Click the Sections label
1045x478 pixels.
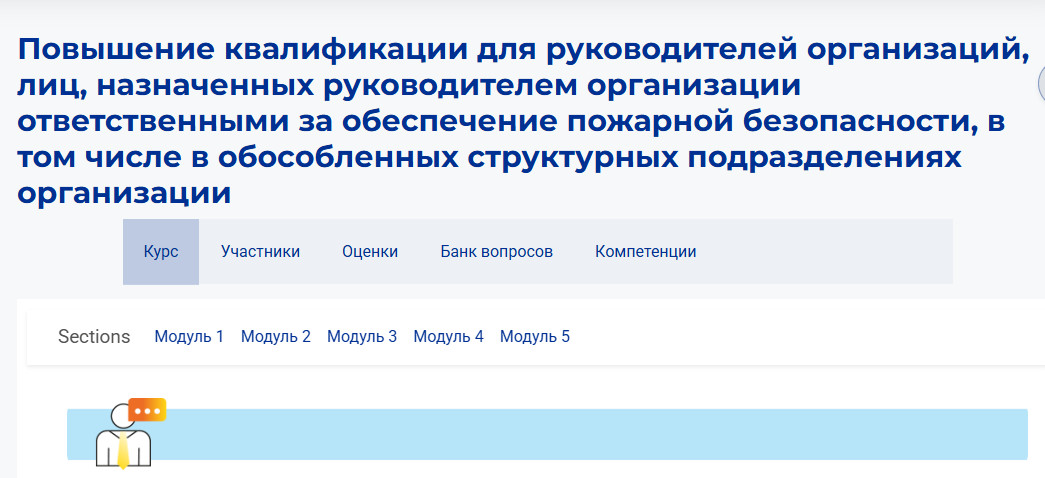pyautogui.click(x=94, y=337)
